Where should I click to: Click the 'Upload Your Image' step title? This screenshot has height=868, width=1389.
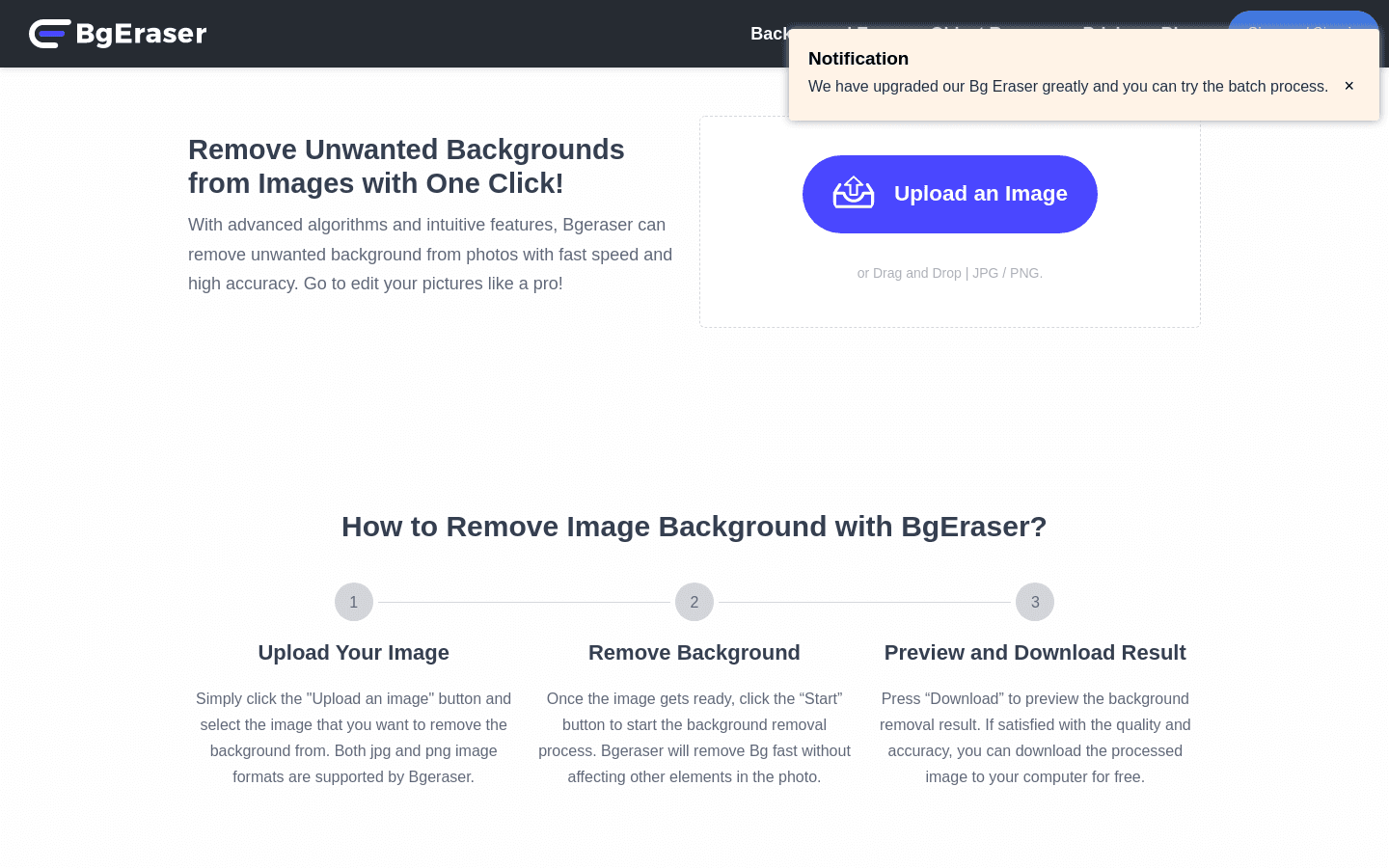click(x=353, y=652)
